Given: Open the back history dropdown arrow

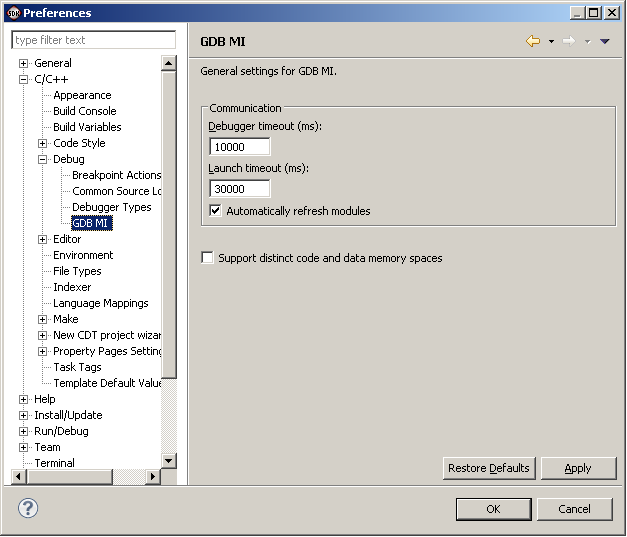Looking at the screenshot, I should [551, 42].
